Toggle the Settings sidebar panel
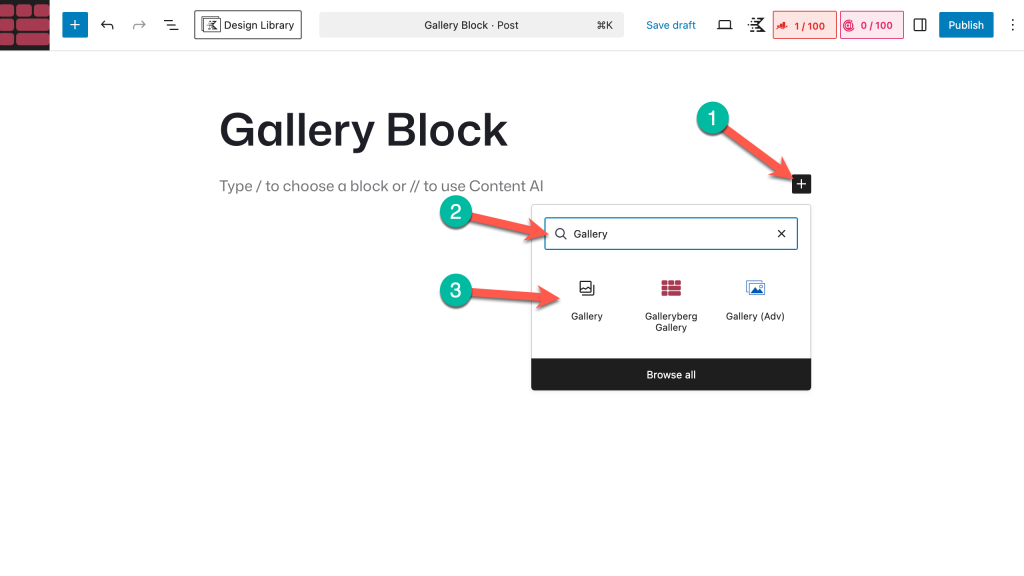 pyautogui.click(x=920, y=25)
